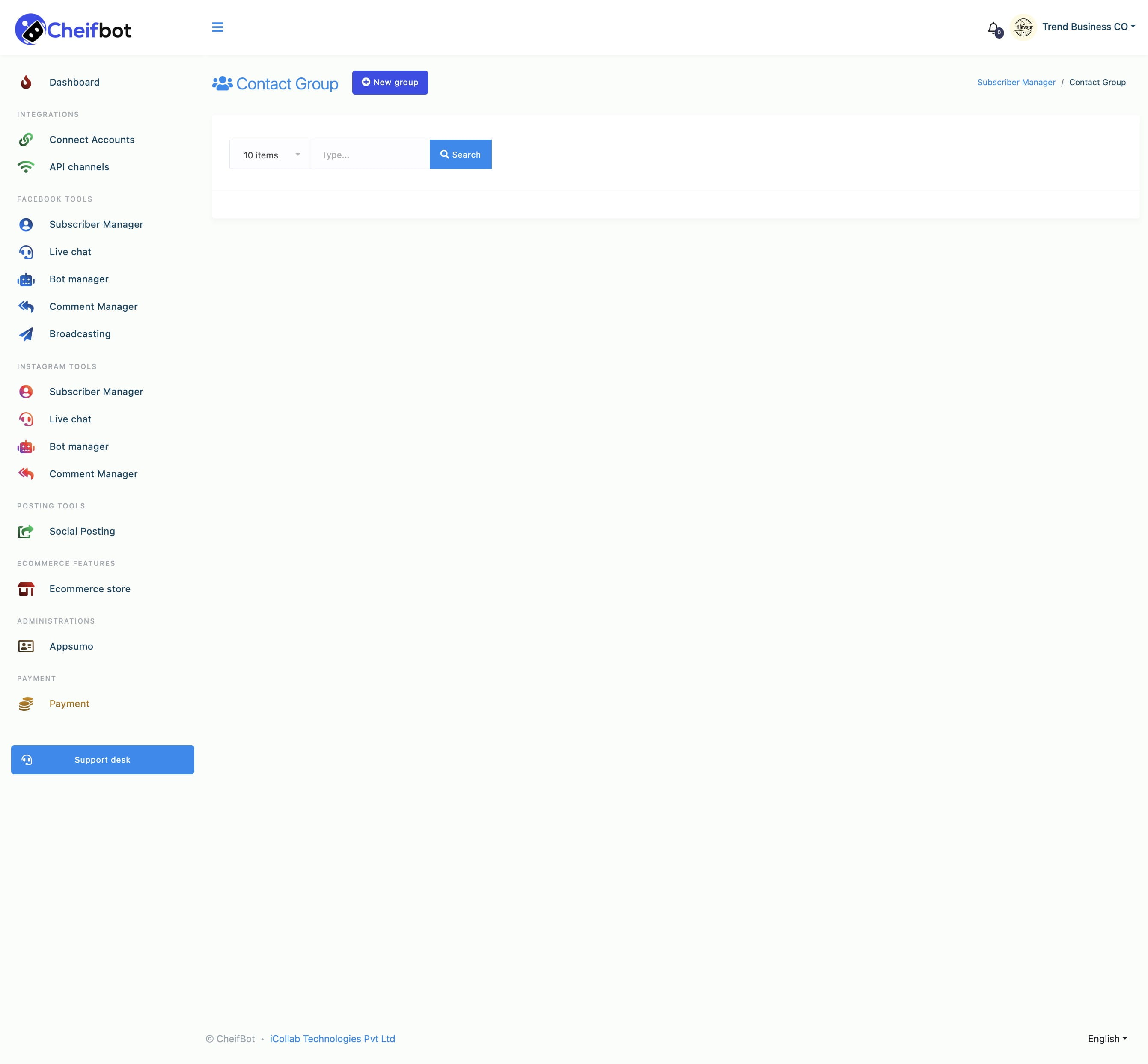
Task: Click the Type search input field
Action: (370, 154)
